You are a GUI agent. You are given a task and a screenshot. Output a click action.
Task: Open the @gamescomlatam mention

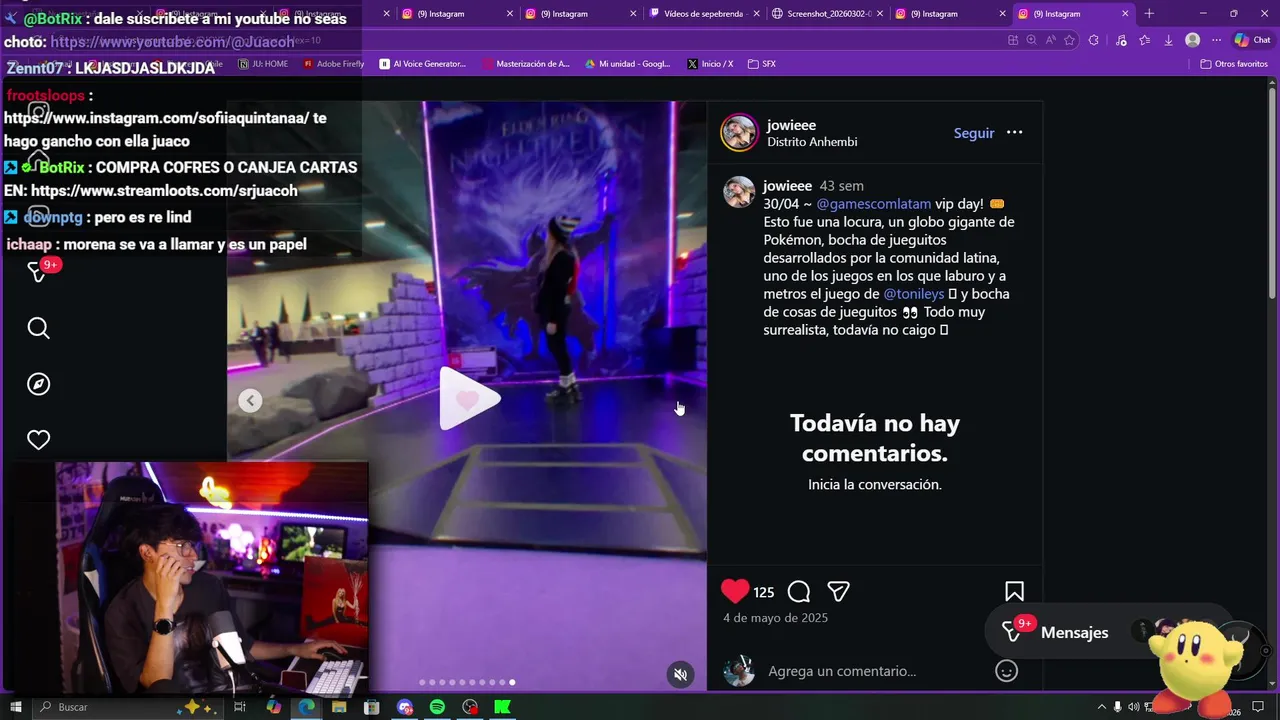[873, 204]
